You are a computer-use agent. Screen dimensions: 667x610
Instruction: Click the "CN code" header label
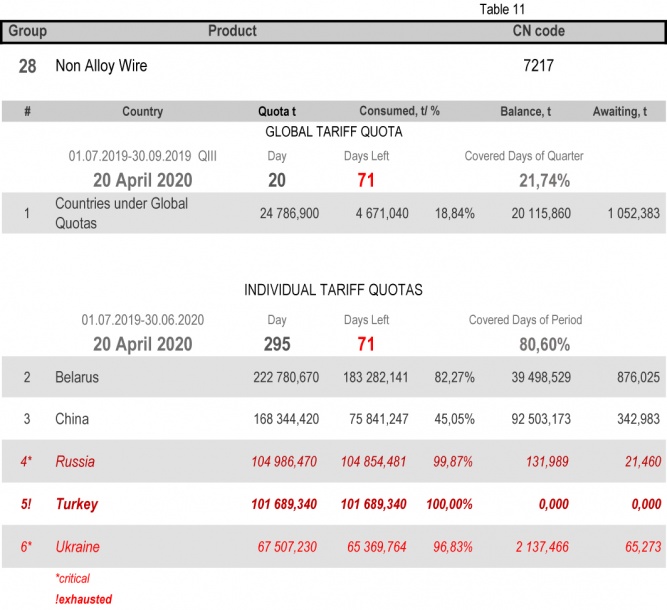(x=538, y=31)
